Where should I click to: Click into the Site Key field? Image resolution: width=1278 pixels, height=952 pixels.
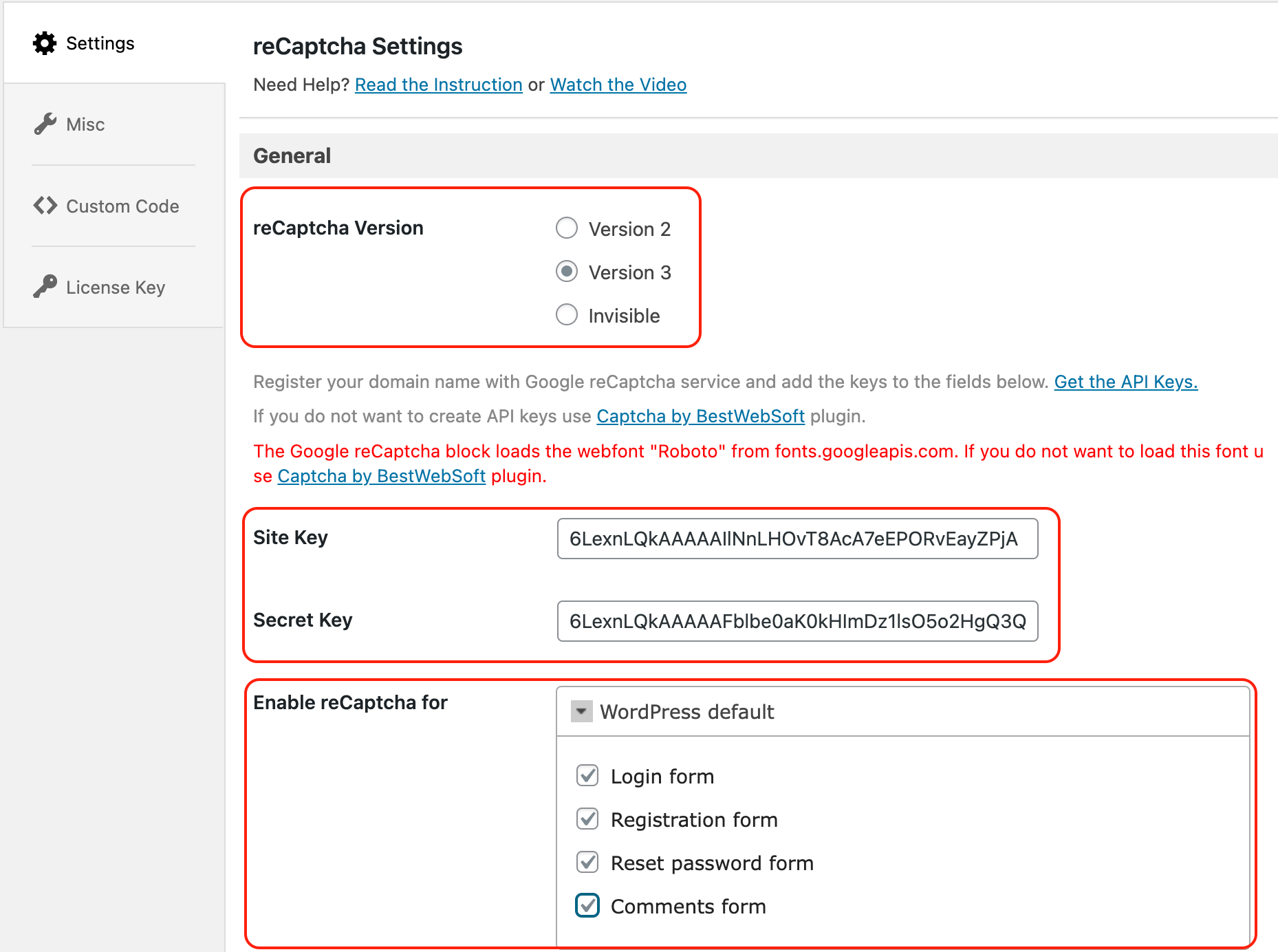(797, 539)
